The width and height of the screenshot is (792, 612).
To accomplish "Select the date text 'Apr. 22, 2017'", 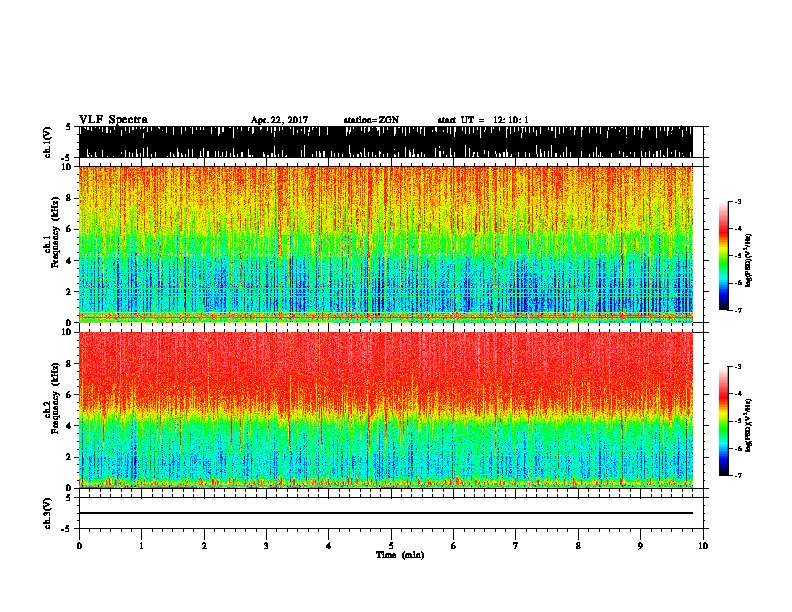I will coord(279,120).
